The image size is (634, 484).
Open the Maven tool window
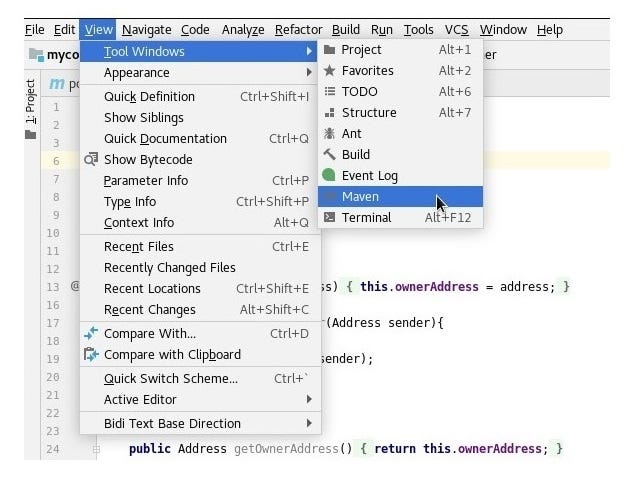pos(400,197)
